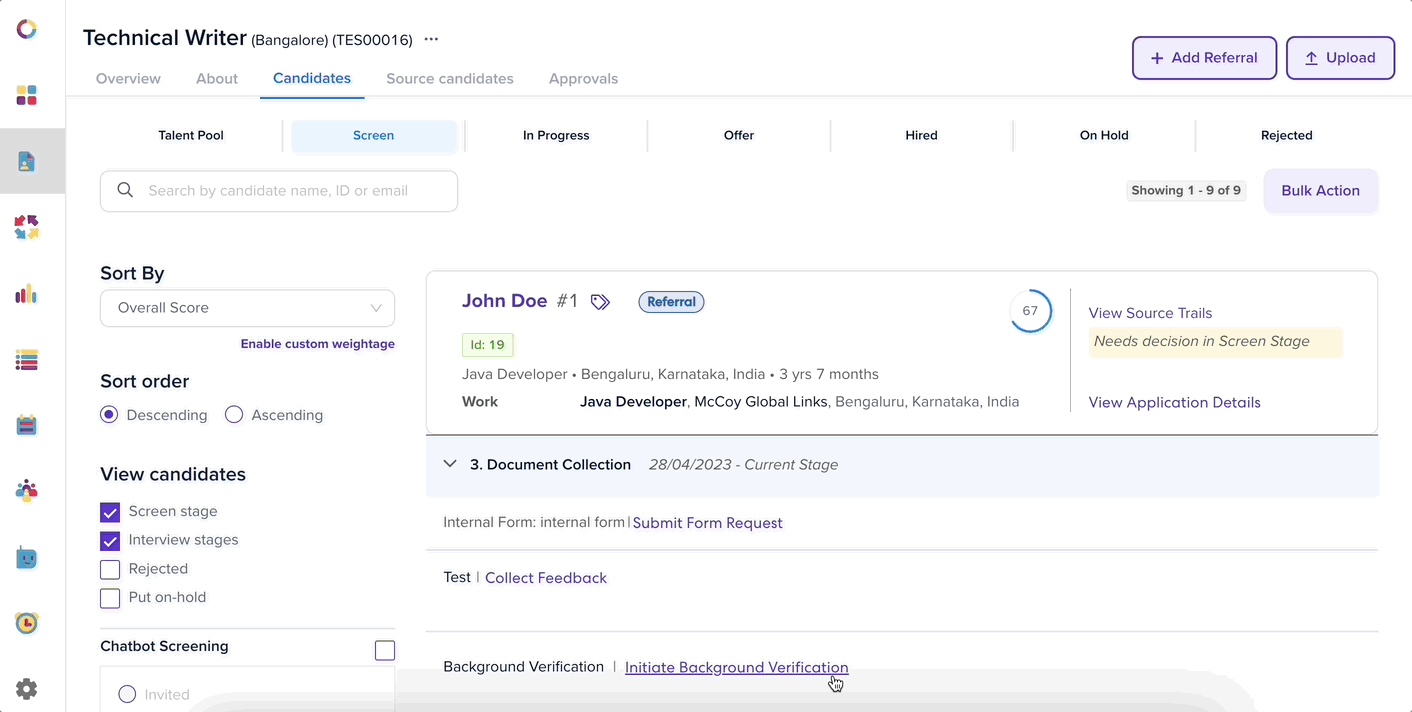This screenshot has height=712, width=1412.
Task: Click Submit Form Request link
Action: (708, 523)
